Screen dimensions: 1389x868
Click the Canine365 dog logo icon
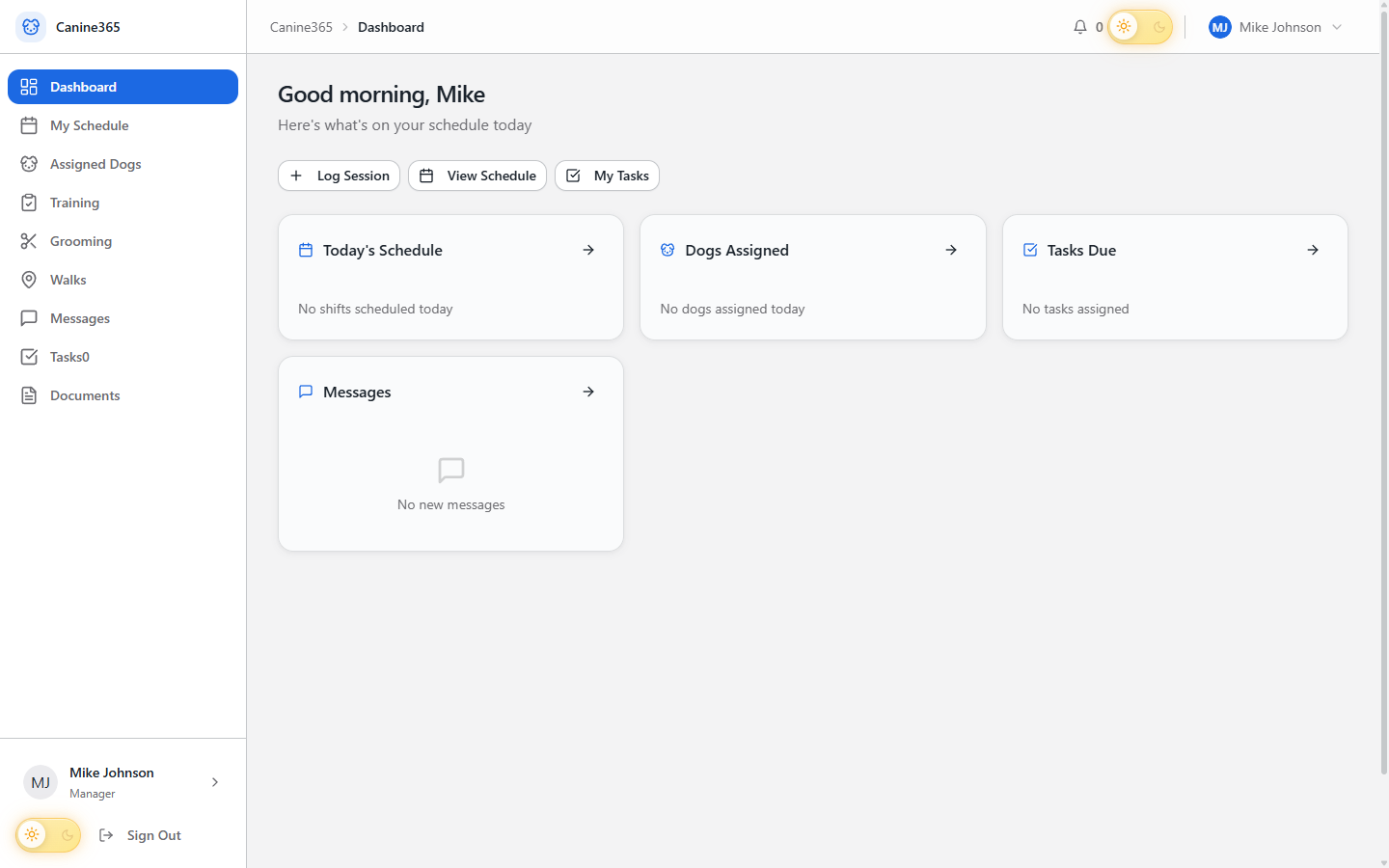coord(31,27)
